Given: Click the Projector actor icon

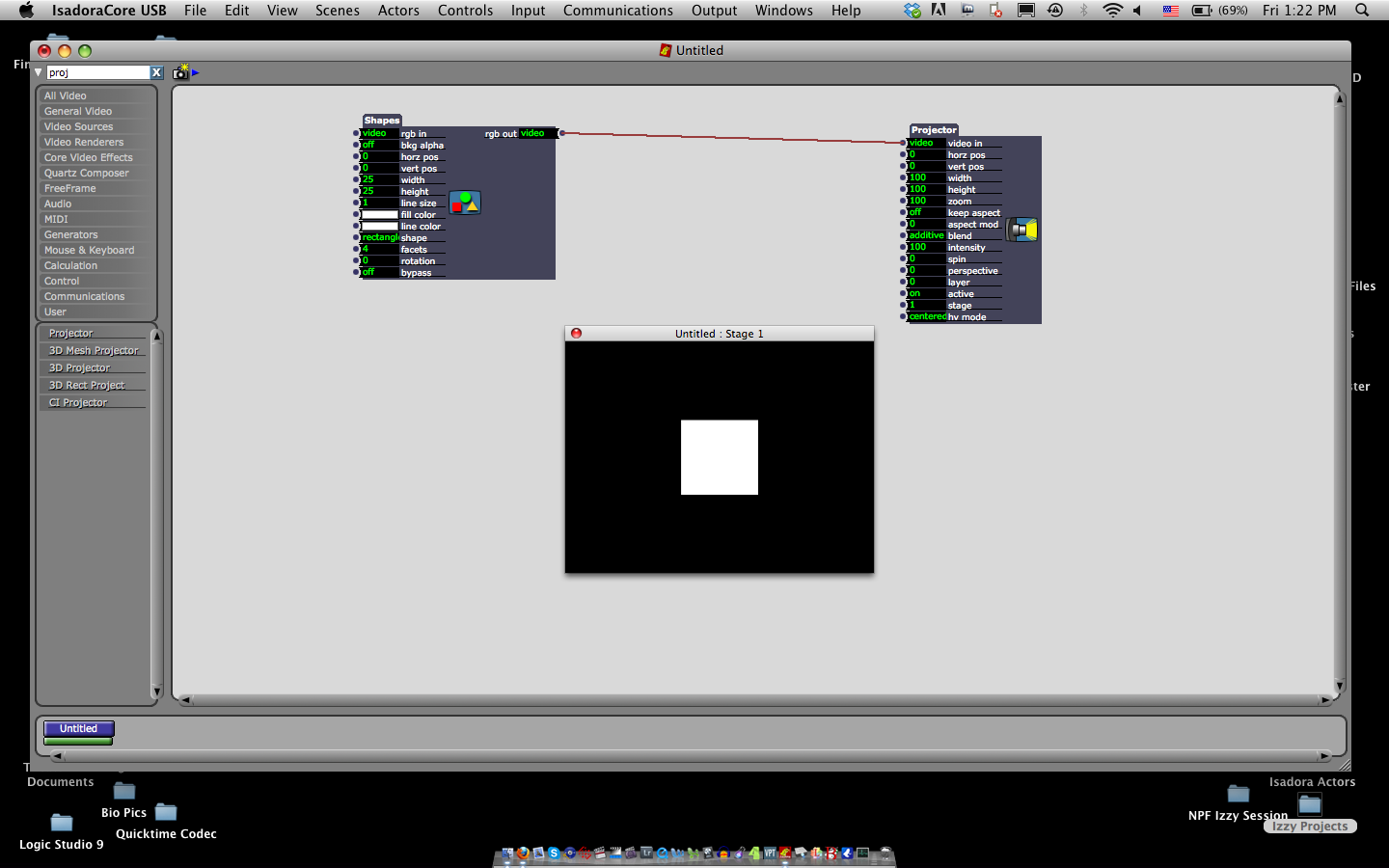Looking at the screenshot, I should pyautogui.click(x=1022, y=230).
